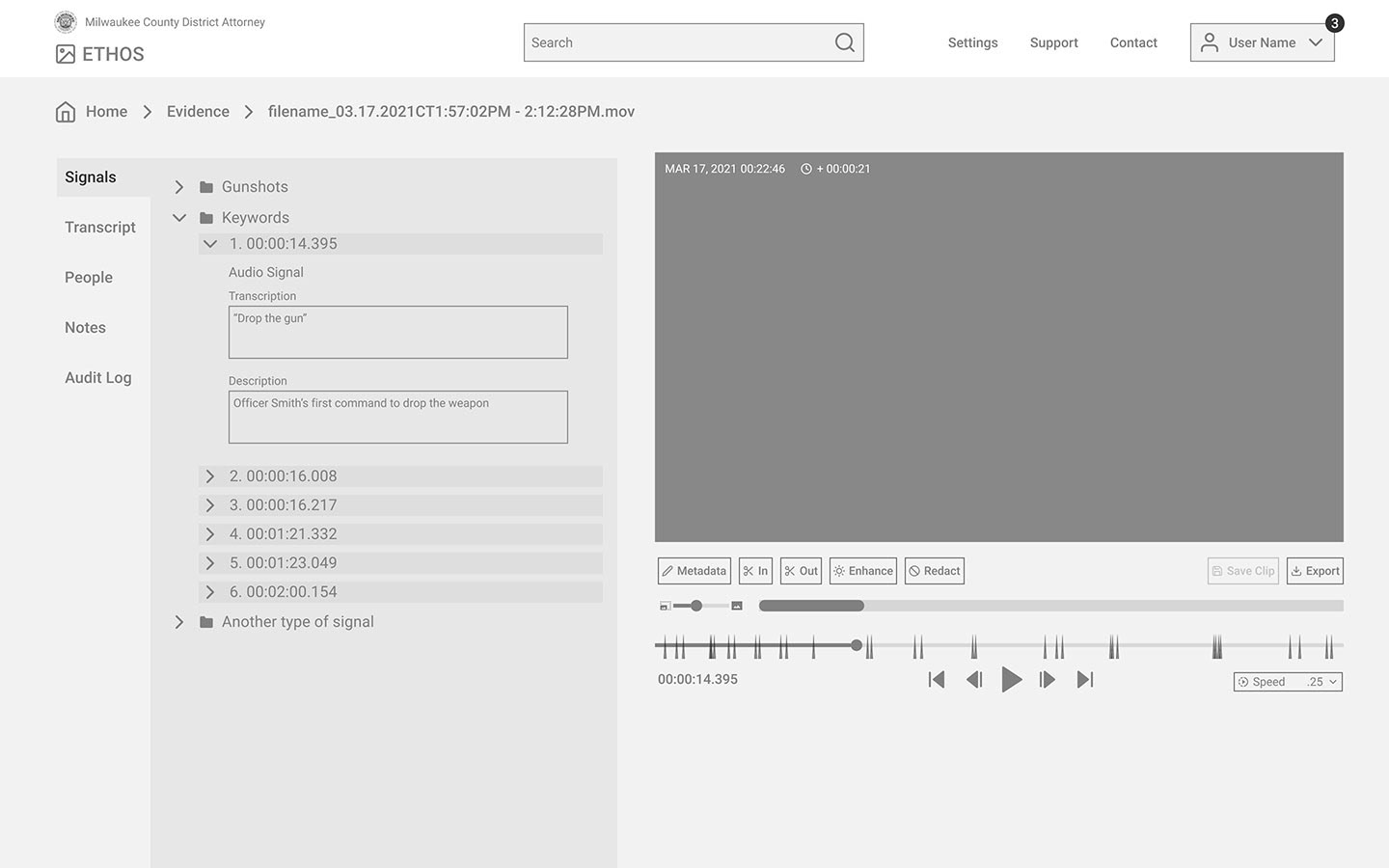Click the ETHOS image logo icon
Image resolution: width=1389 pixels, height=868 pixels.
(66, 54)
